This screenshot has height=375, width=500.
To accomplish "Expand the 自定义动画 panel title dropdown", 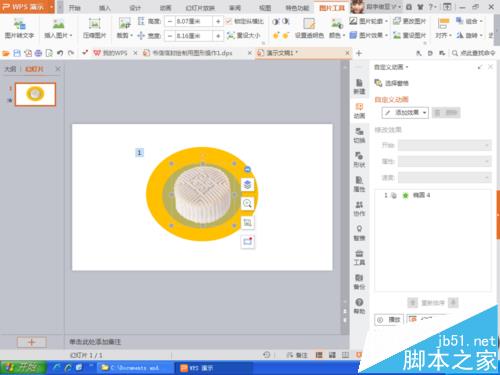I will (407, 67).
